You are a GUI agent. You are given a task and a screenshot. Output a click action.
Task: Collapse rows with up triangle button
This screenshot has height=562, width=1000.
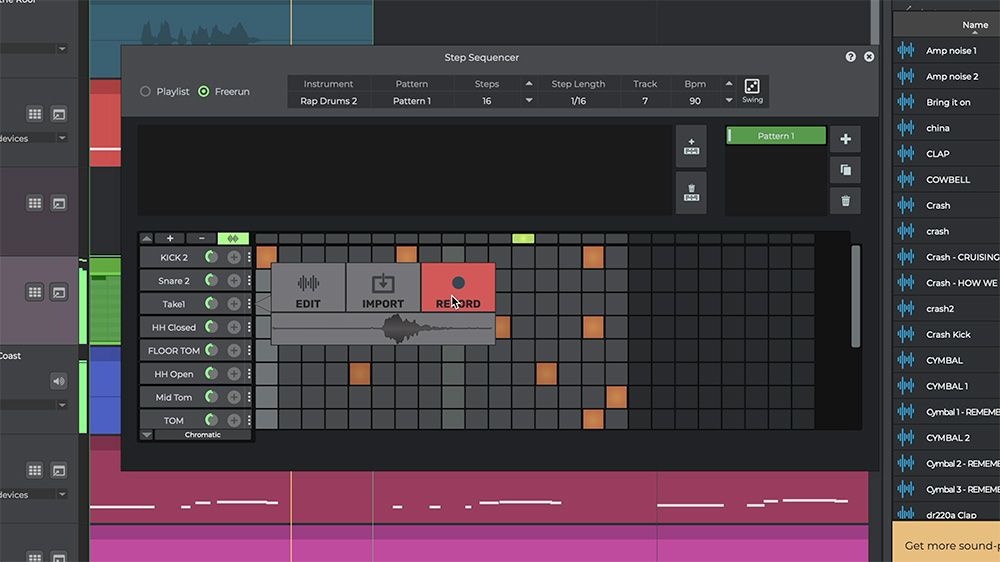[147, 239]
